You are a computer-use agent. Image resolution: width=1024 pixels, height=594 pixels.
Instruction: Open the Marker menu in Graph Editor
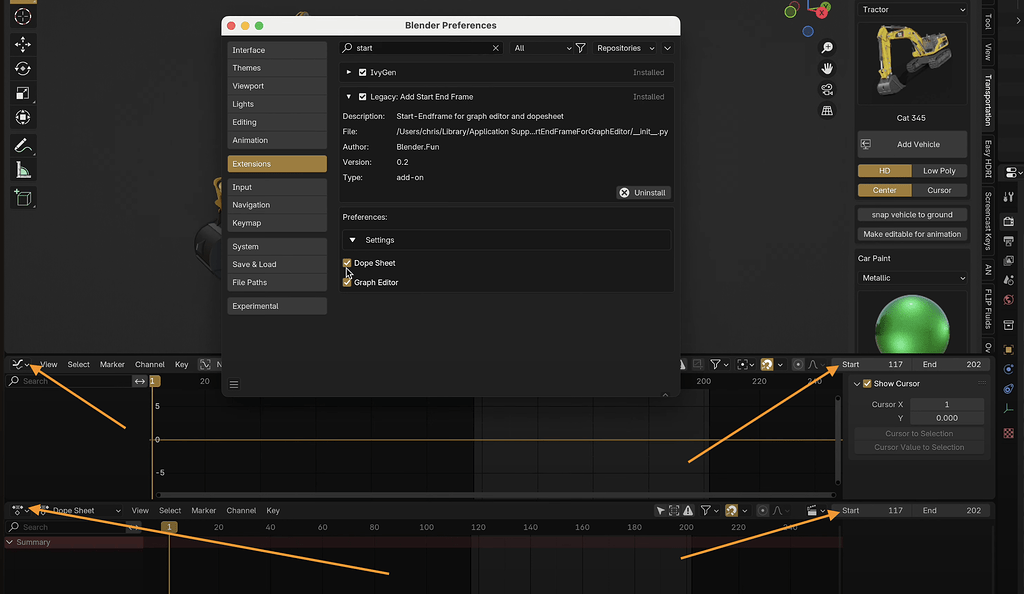tap(112, 364)
